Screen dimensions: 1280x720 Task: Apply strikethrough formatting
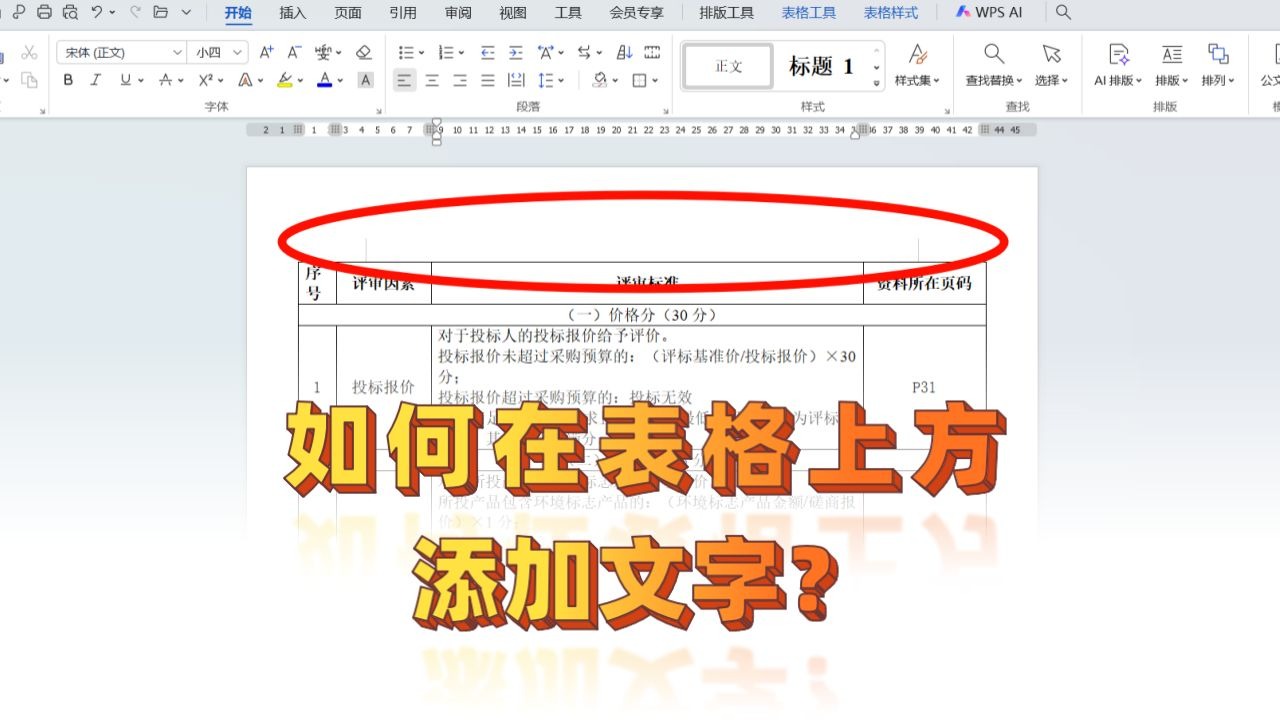click(x=166, y=79)
